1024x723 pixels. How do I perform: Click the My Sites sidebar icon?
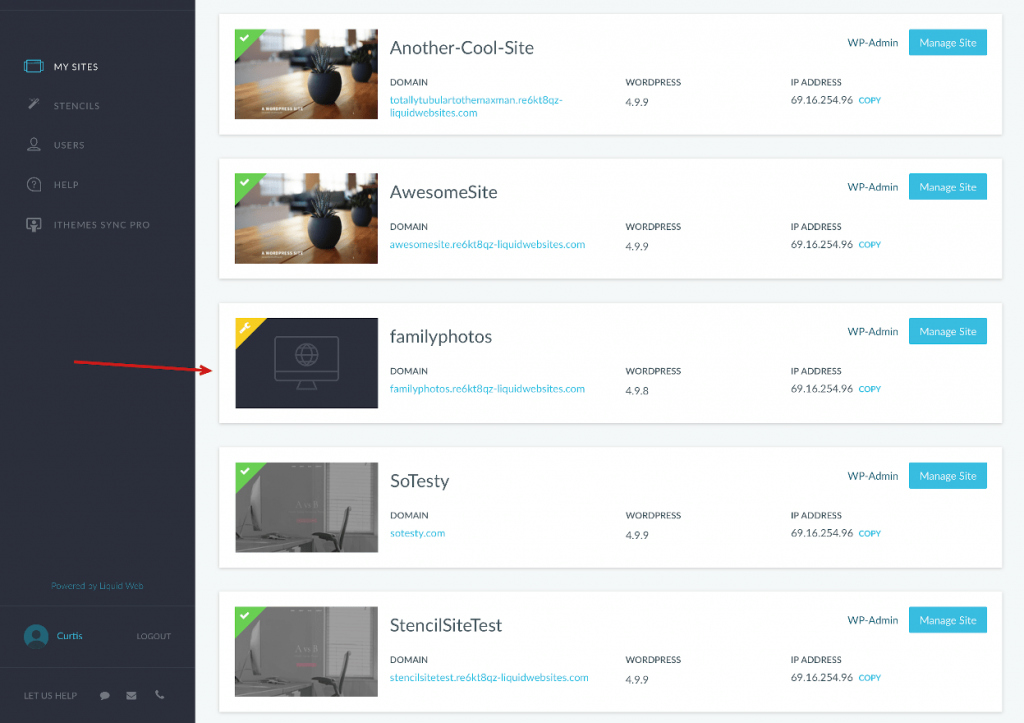tap(34, 67)
